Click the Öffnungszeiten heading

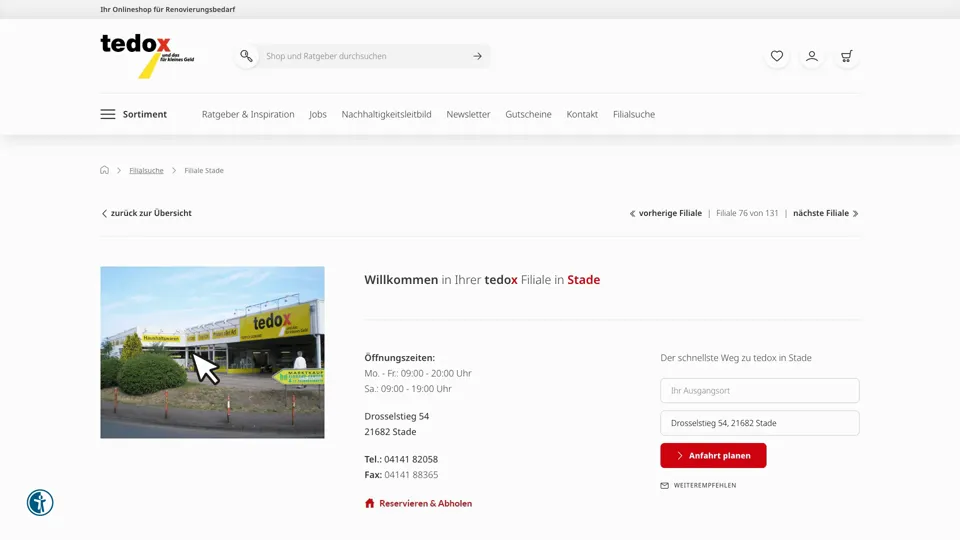(399, 358)
